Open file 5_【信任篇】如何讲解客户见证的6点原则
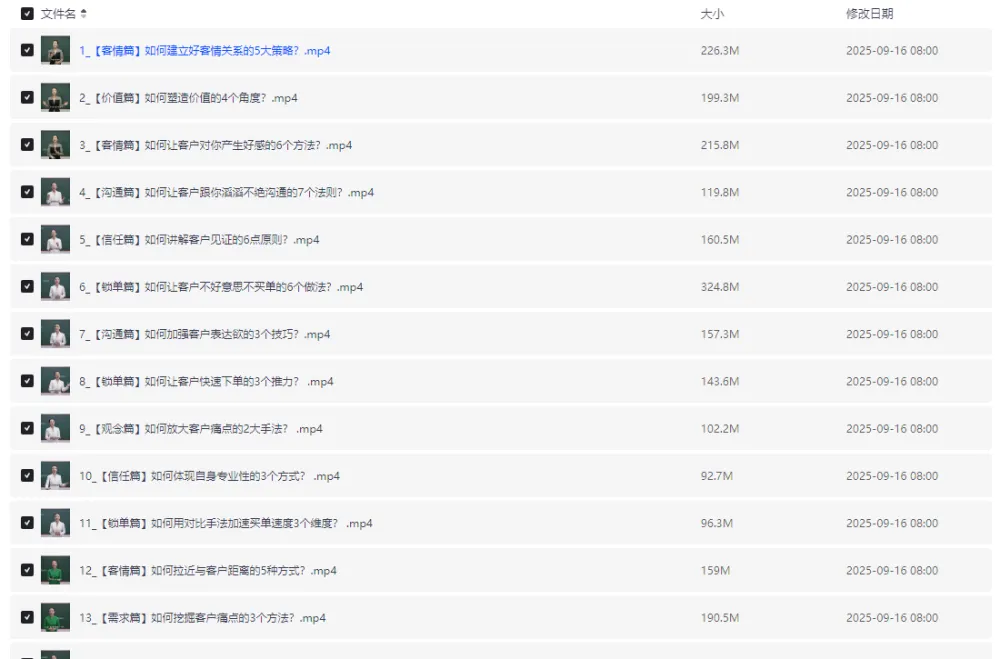The height and width of the screenshot is (659, 1000). pos(199,240)
